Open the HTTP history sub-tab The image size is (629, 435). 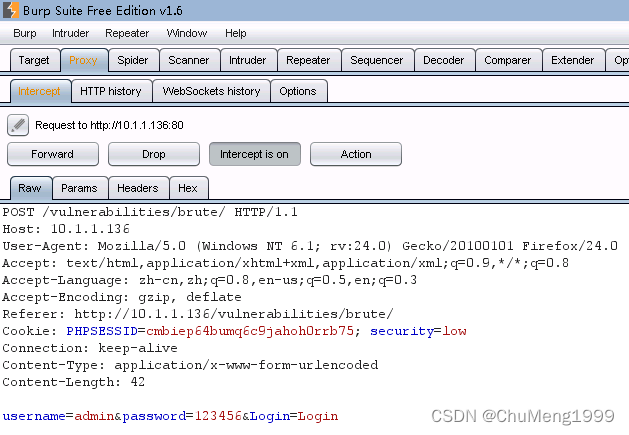(x=111, y=91)
